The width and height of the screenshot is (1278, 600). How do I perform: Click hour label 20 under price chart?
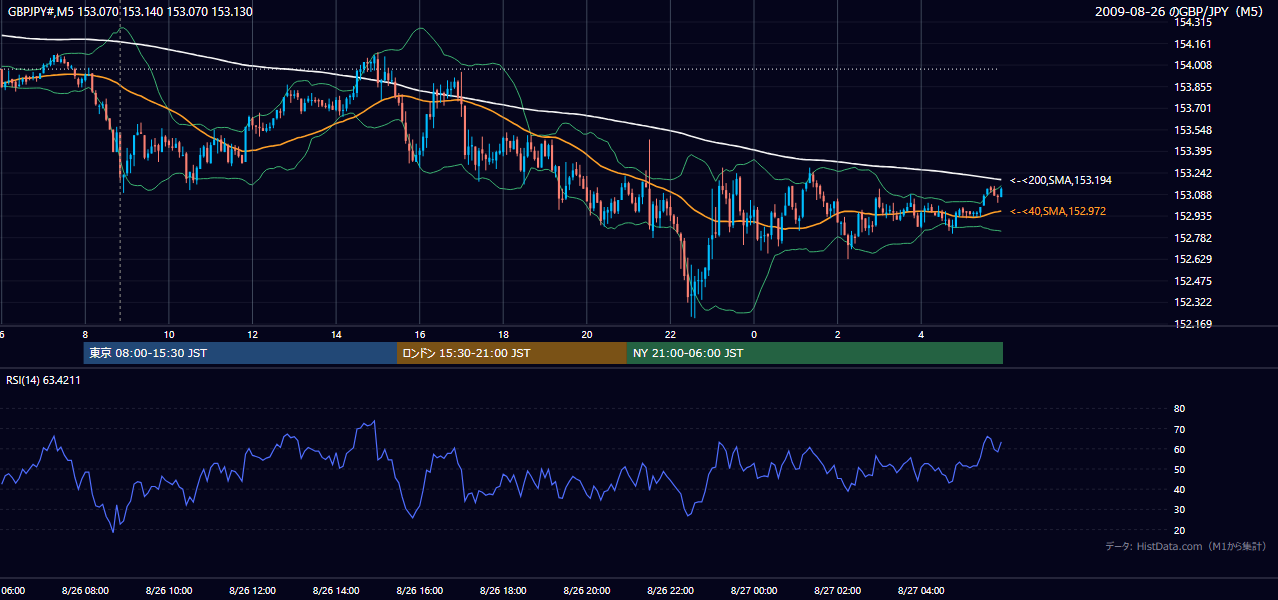tap(587, 335)
